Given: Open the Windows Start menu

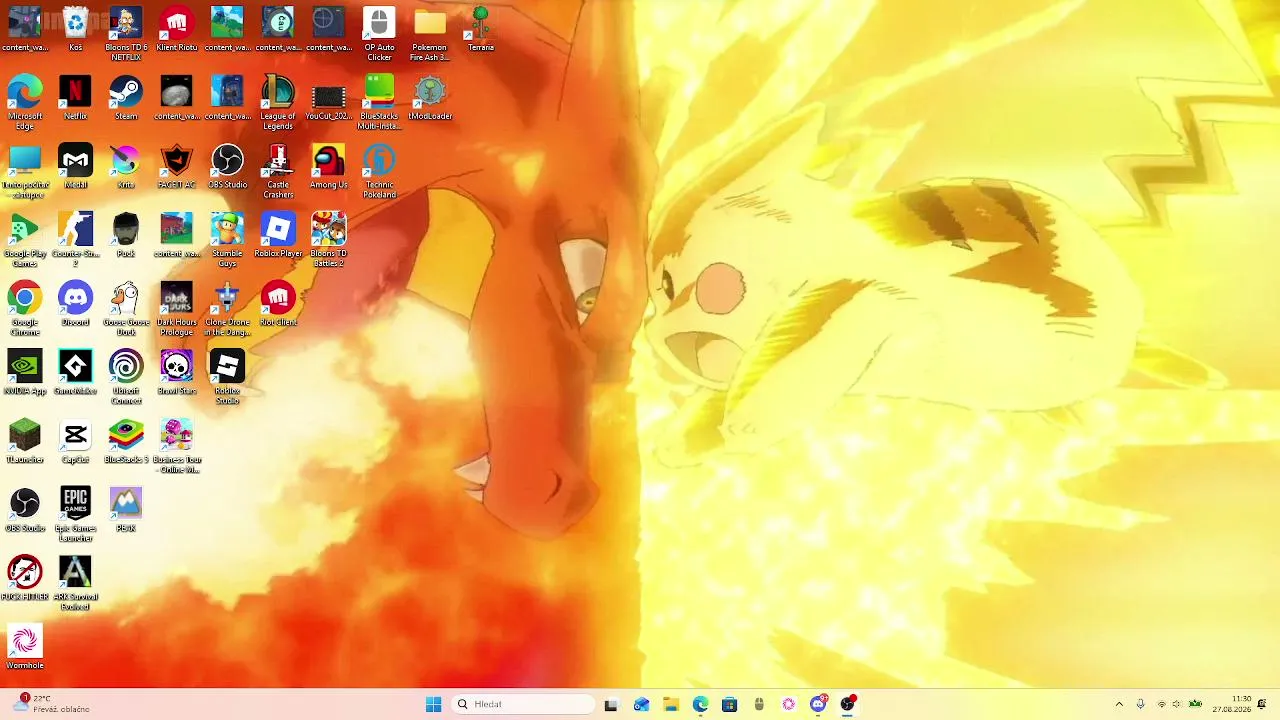Looking at the screenshot, I should click(x=433, y=705).
